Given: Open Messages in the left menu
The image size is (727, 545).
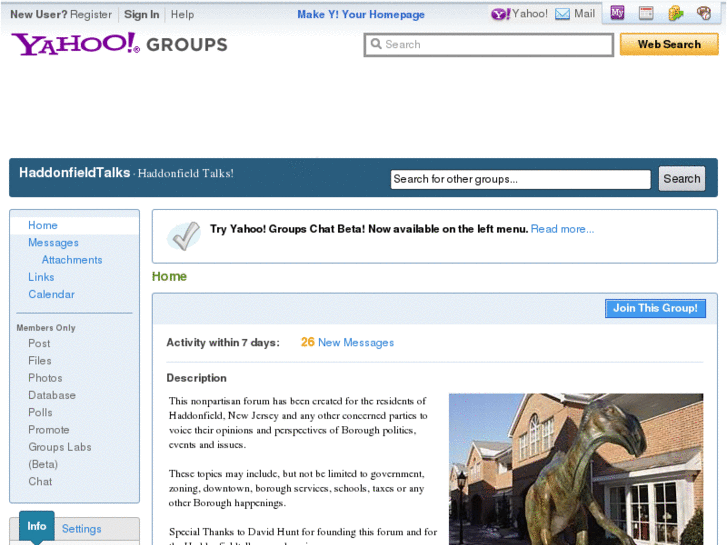Looking at the screenshot, I should pyautogui.click(x=53, y=243).
